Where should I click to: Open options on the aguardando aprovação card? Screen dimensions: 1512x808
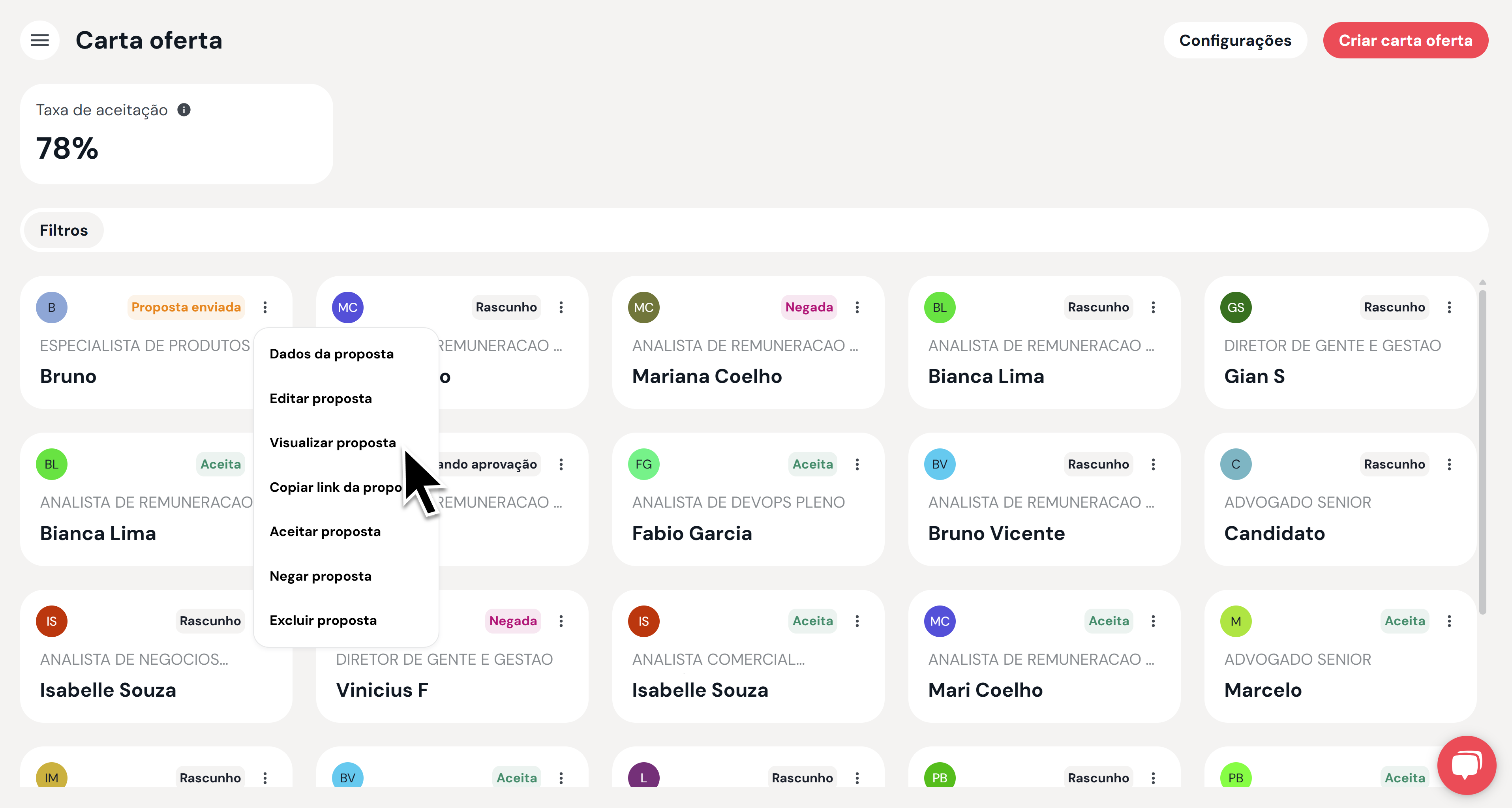point(561,464)
